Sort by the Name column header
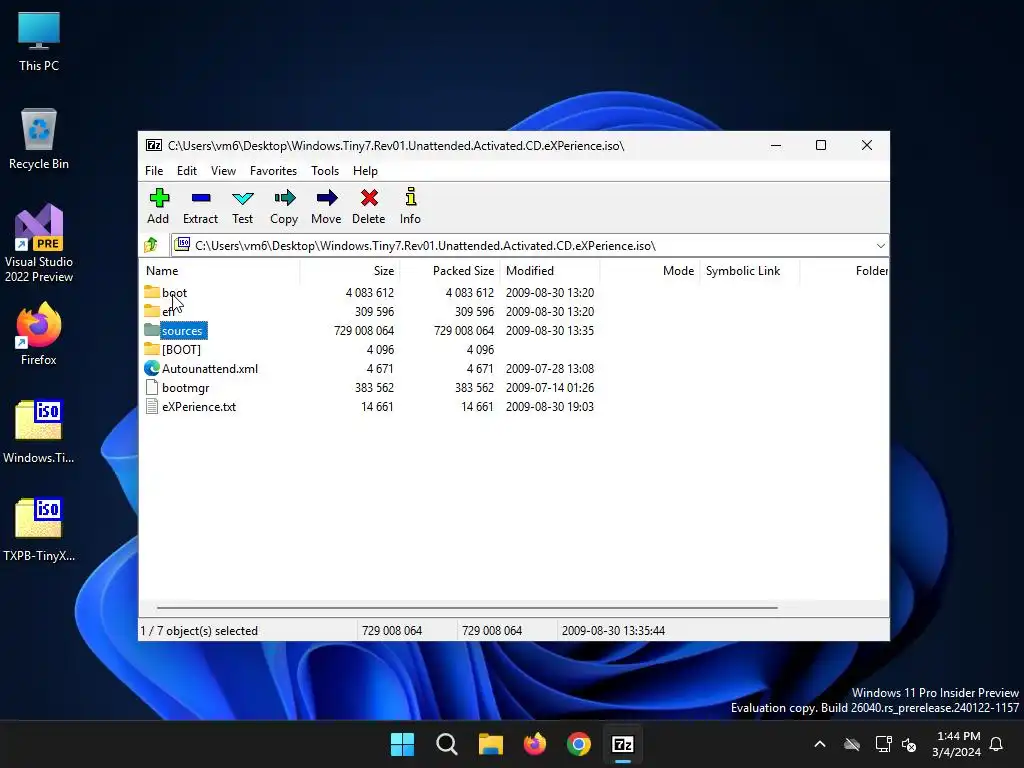Viewport: 1024px width, 768px height. coord(220,270)
